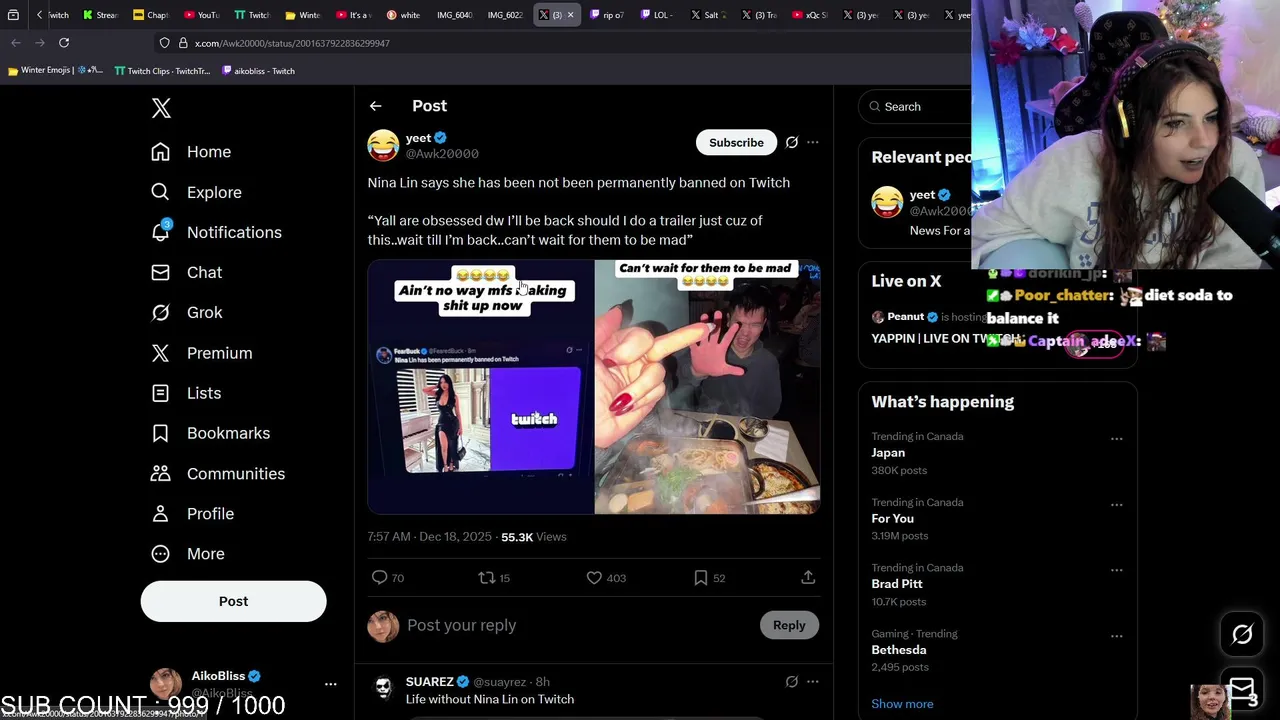Click the reply icon with 70 replies

[379, 577]
